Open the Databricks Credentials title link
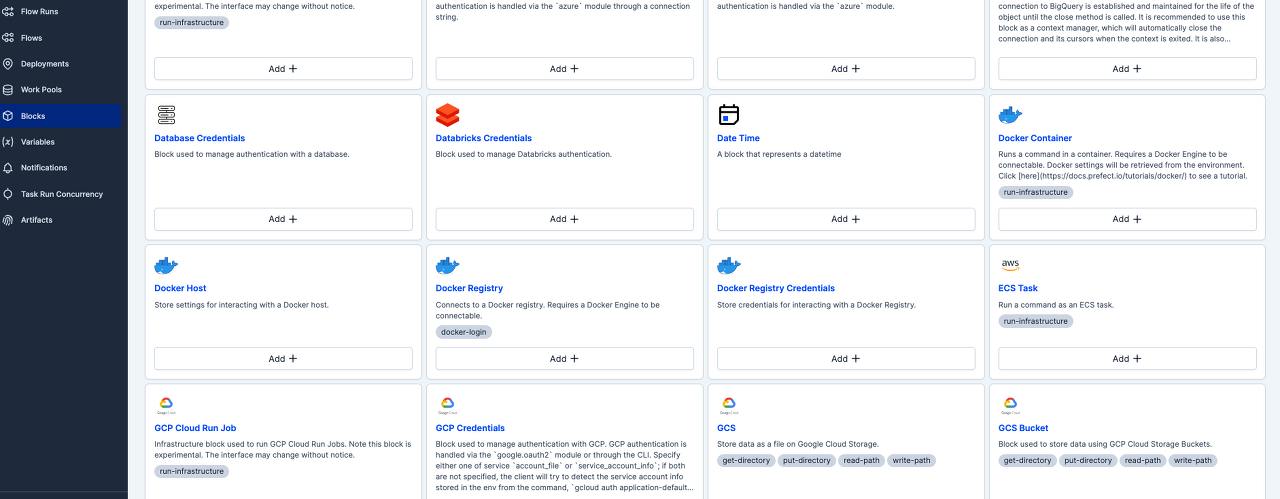Screen dimensions: 1280x499 pyautogui.click(x=484, y=138)
